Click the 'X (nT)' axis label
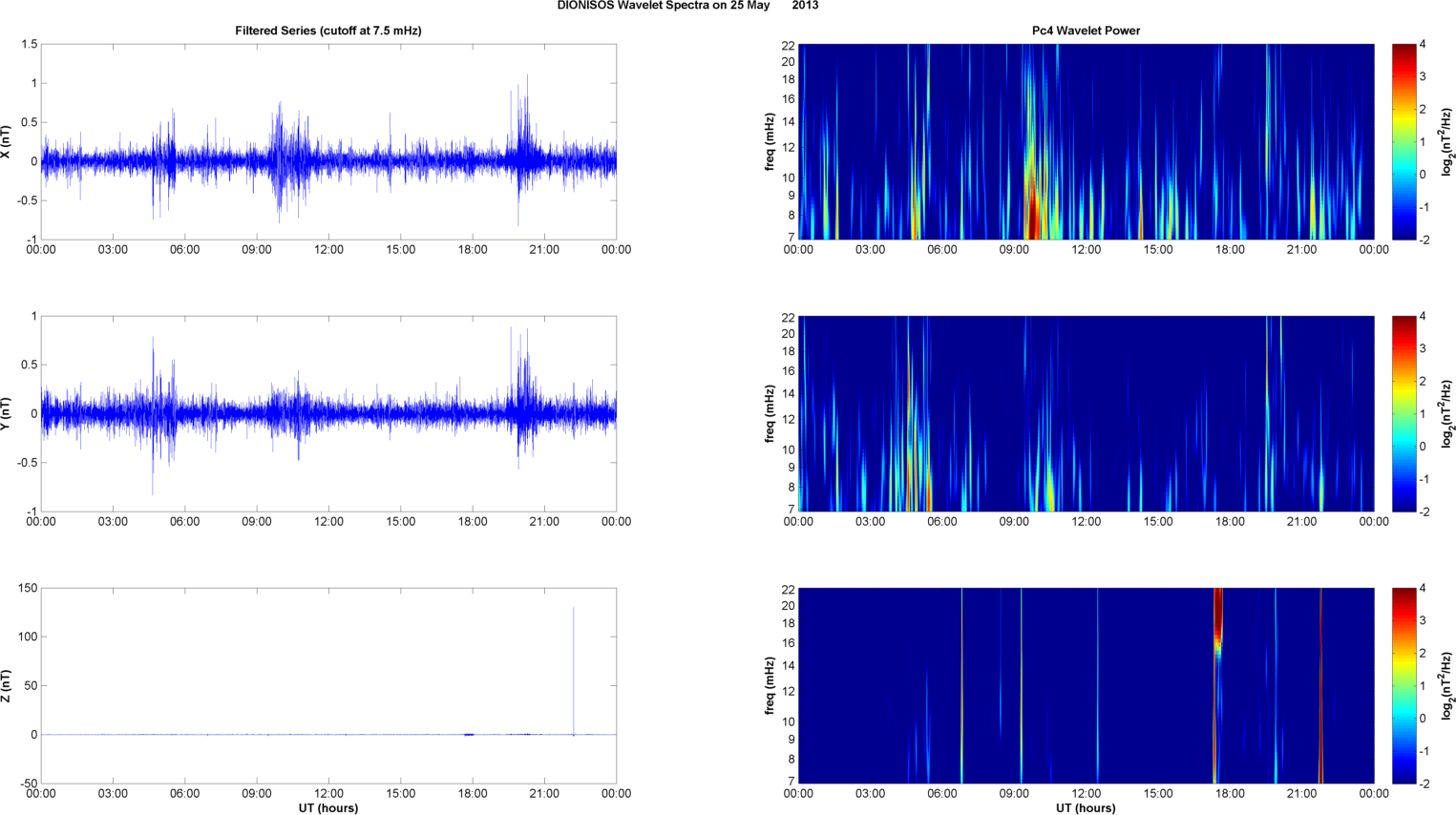 pos(7,142)
